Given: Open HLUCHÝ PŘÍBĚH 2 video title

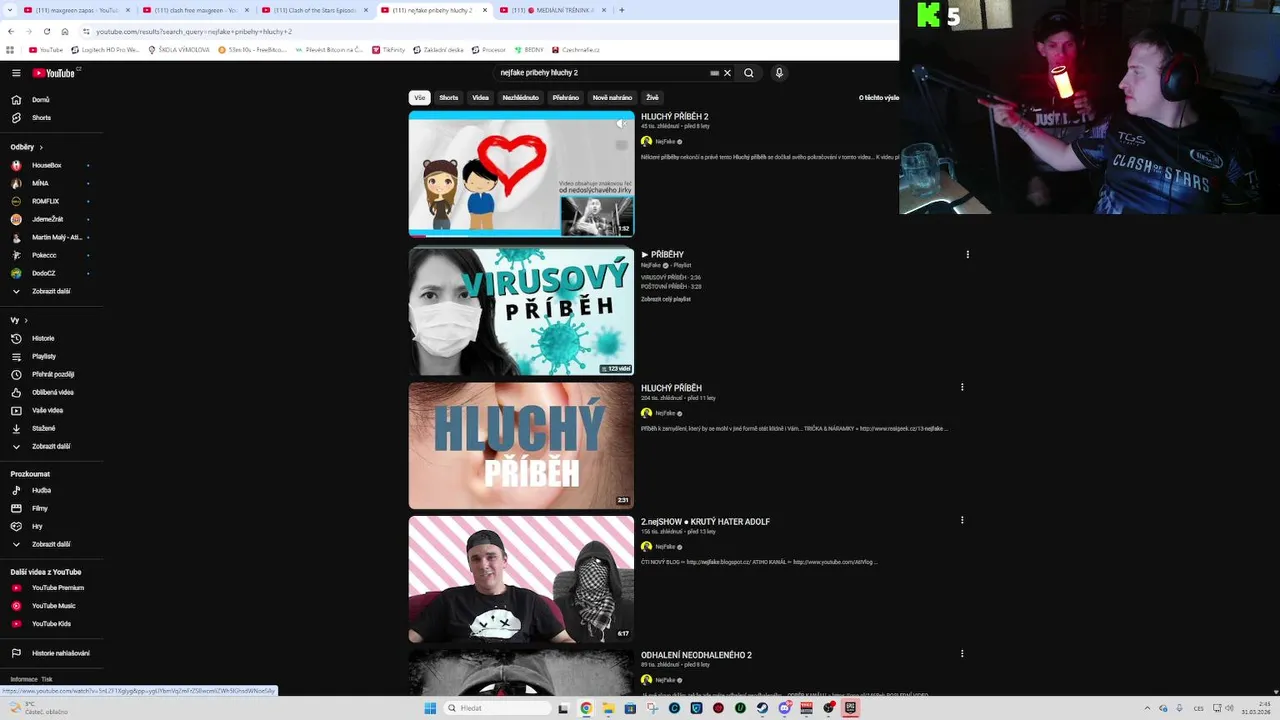Looking at the screenshot, I should point(675,117).
